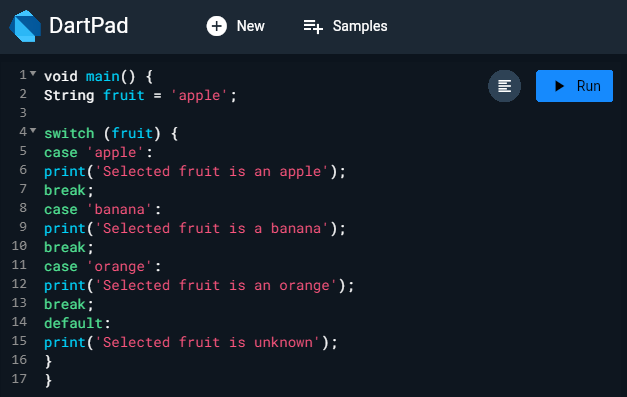Create a new pad via New

[x=236, y=26]
